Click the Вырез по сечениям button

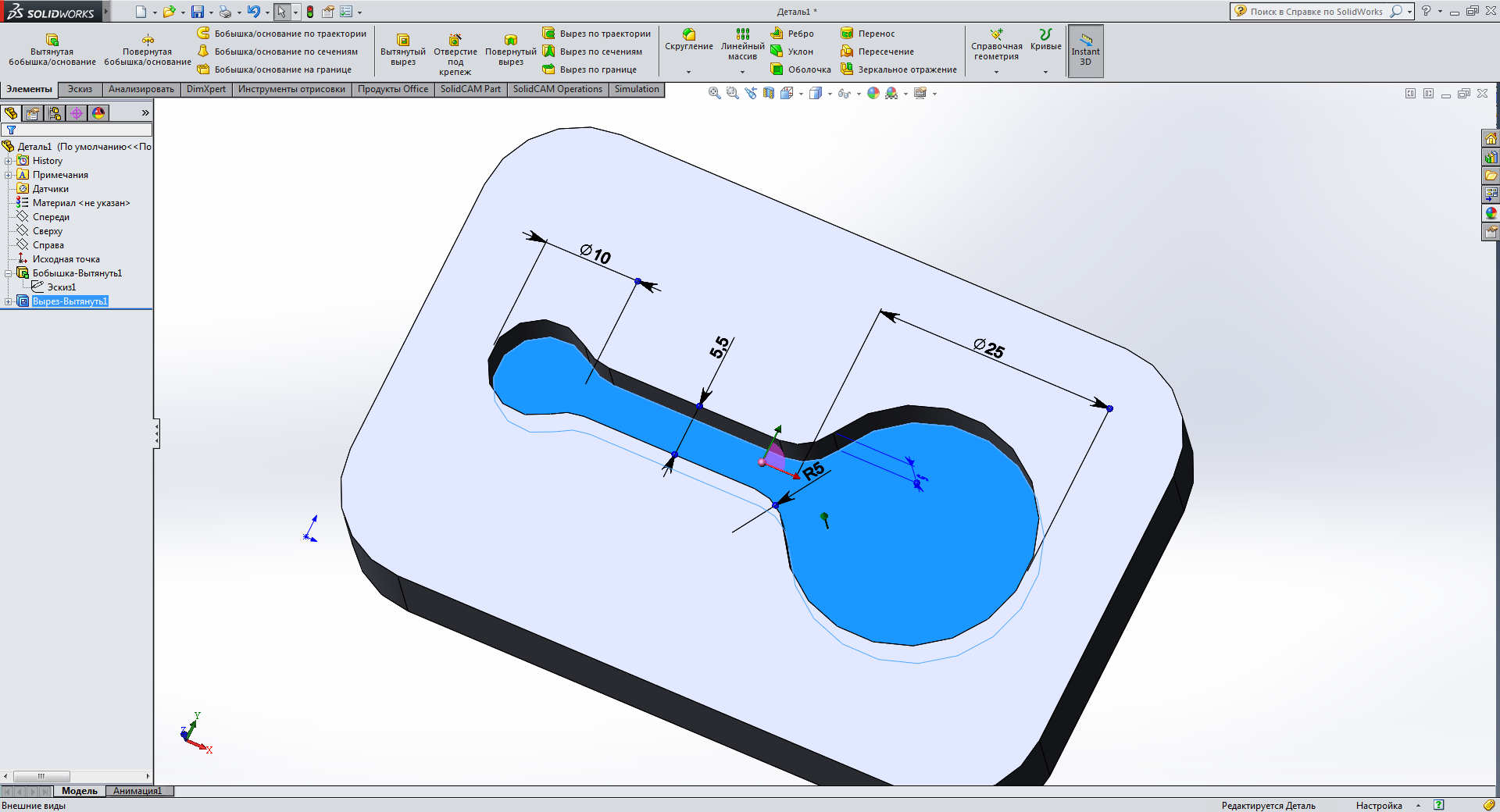tap(592, 52)
